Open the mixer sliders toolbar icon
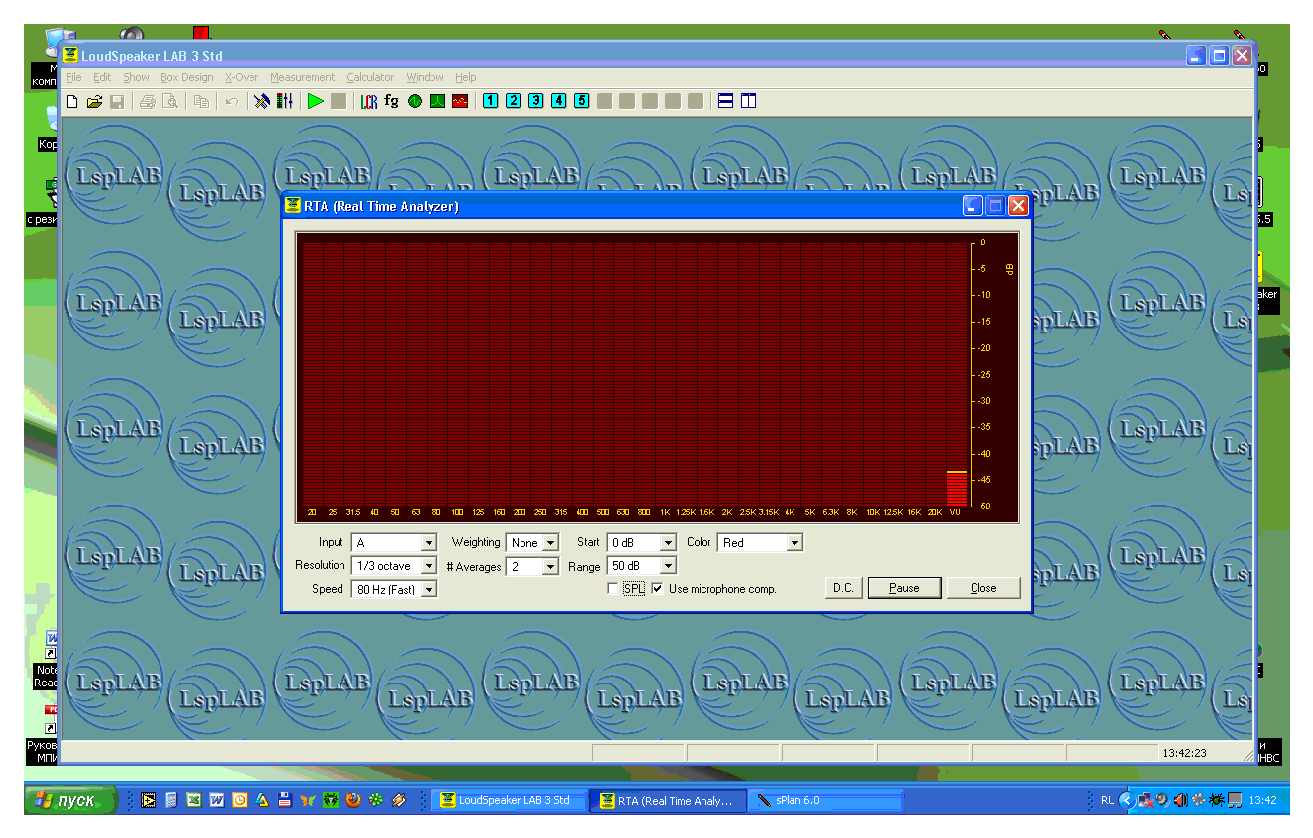The height and width of the screenshot is (838, 1313). pos(285,101)
